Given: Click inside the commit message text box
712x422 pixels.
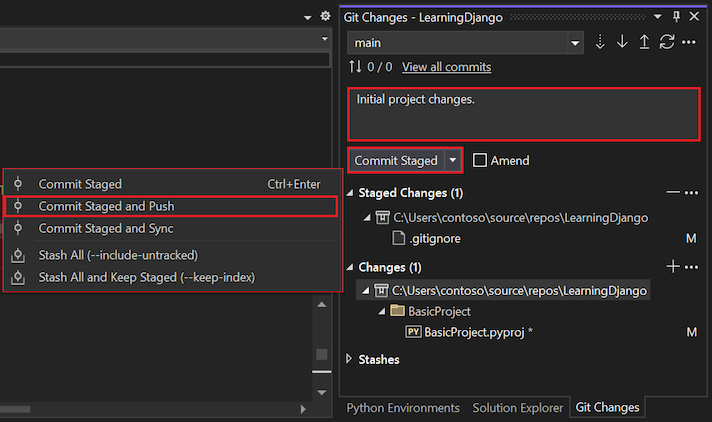Looking at the screenshot, I should 522,114.
